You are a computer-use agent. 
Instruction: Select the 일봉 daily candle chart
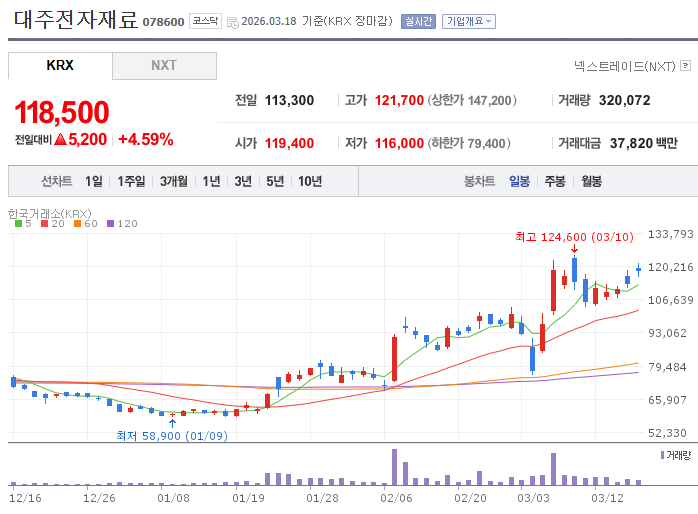(x=519, y=181)
